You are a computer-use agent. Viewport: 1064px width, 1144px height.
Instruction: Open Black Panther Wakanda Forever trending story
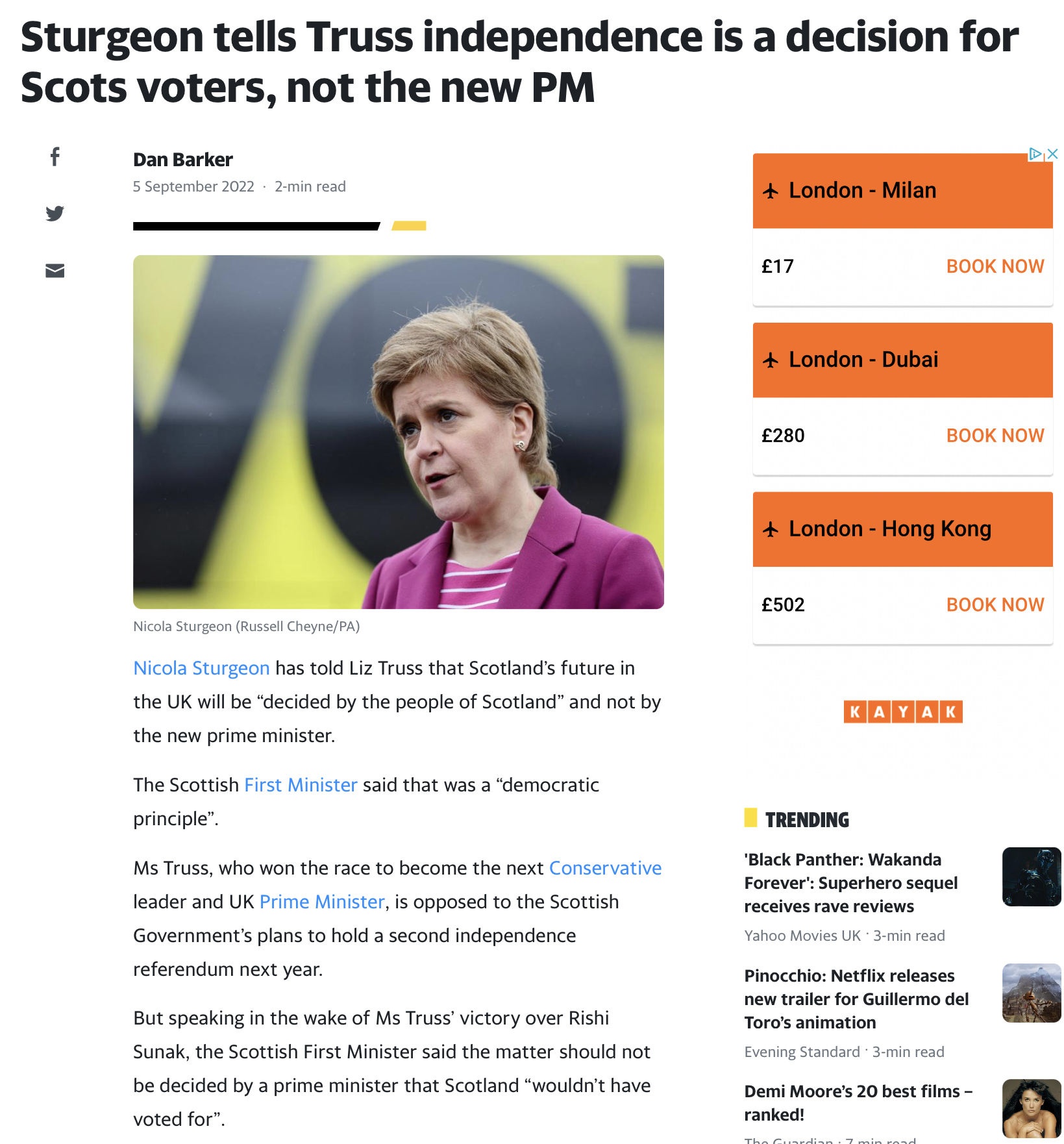[x=851, y=883]
